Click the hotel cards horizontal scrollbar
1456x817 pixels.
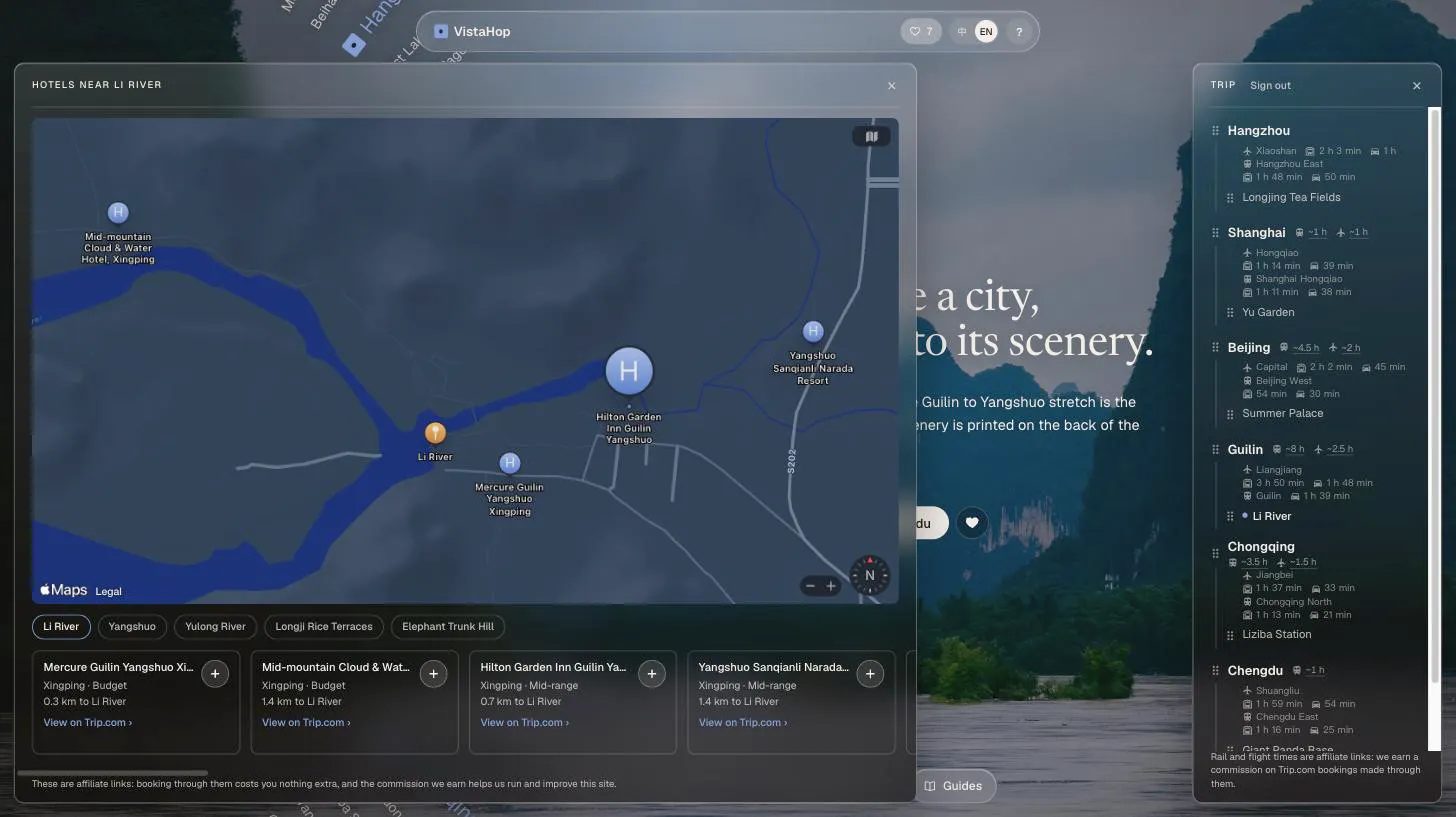(113, 773)
